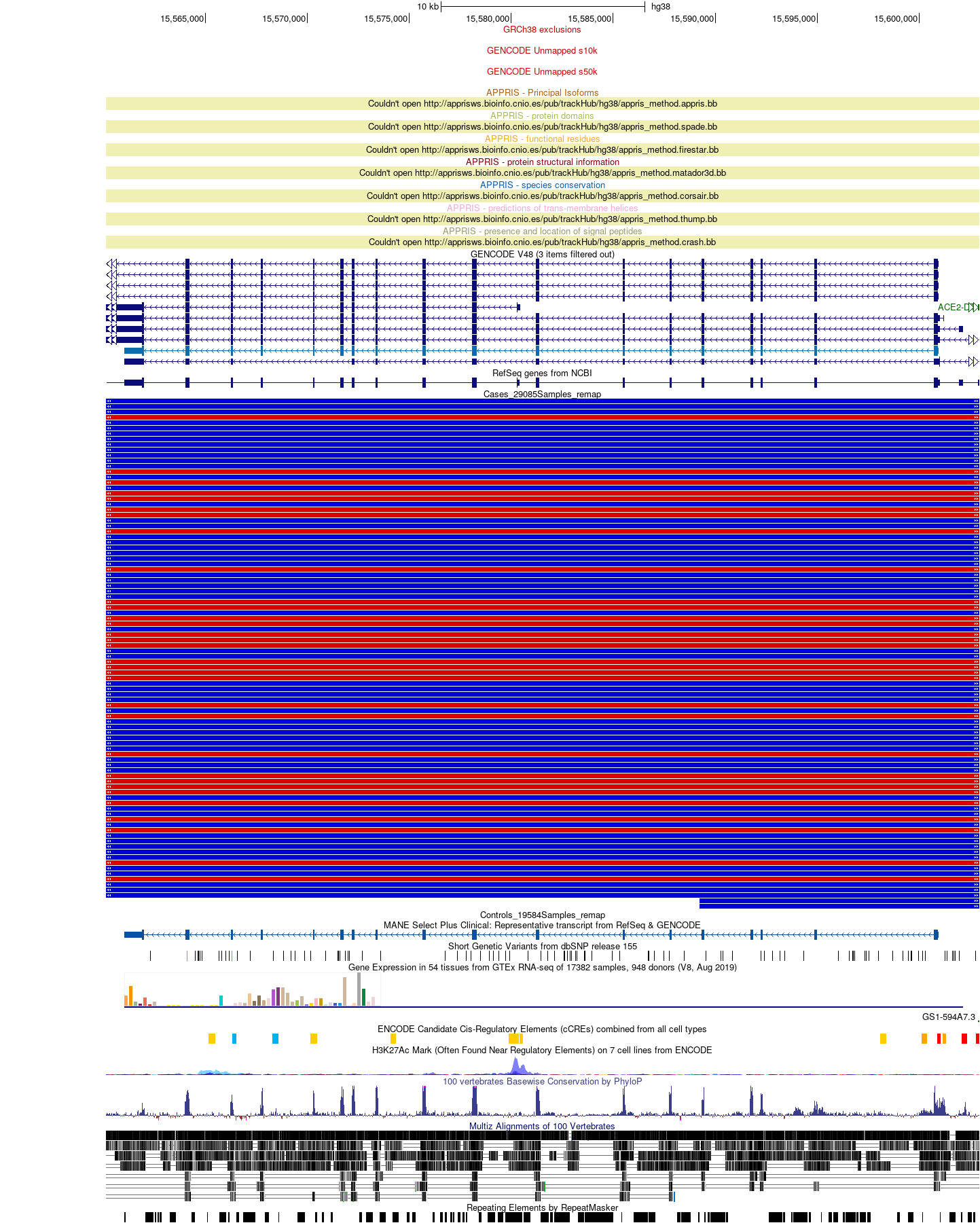980x1223 pixels.
Task: Click the APPRIS - species conservation label
Action: click(x=542, y=185)
